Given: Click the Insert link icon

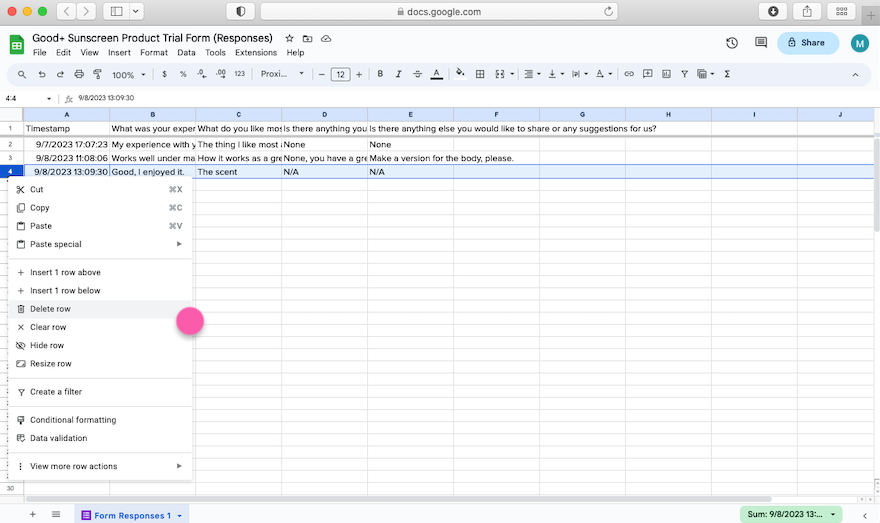Looking at the screenshot, I should coord(629,74).
